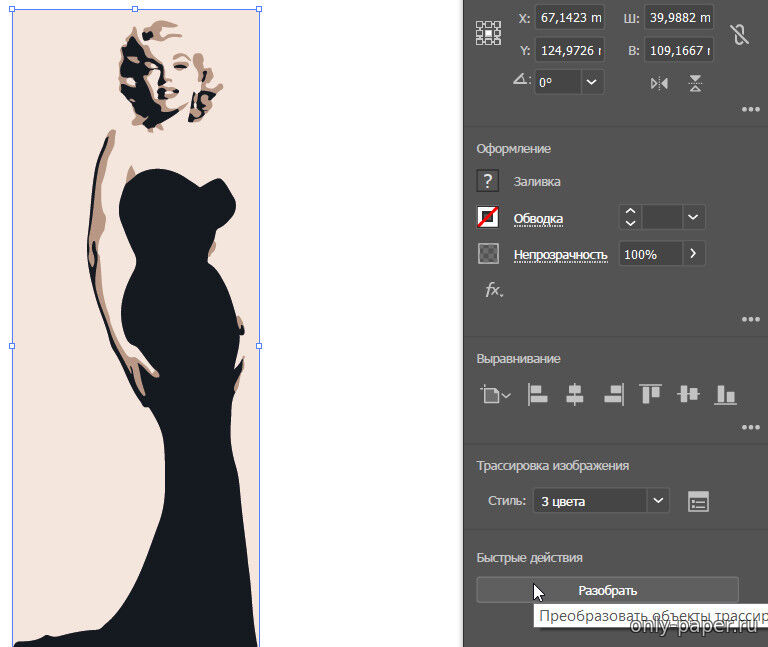Open the Image Trace panel icon

699,502
